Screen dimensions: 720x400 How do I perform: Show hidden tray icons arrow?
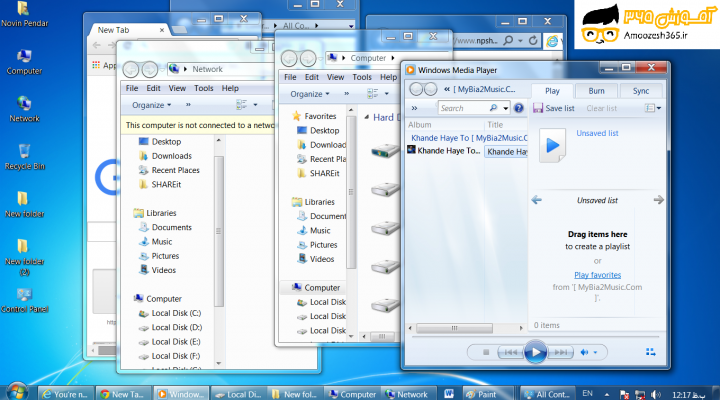click(x=607, y=394)
